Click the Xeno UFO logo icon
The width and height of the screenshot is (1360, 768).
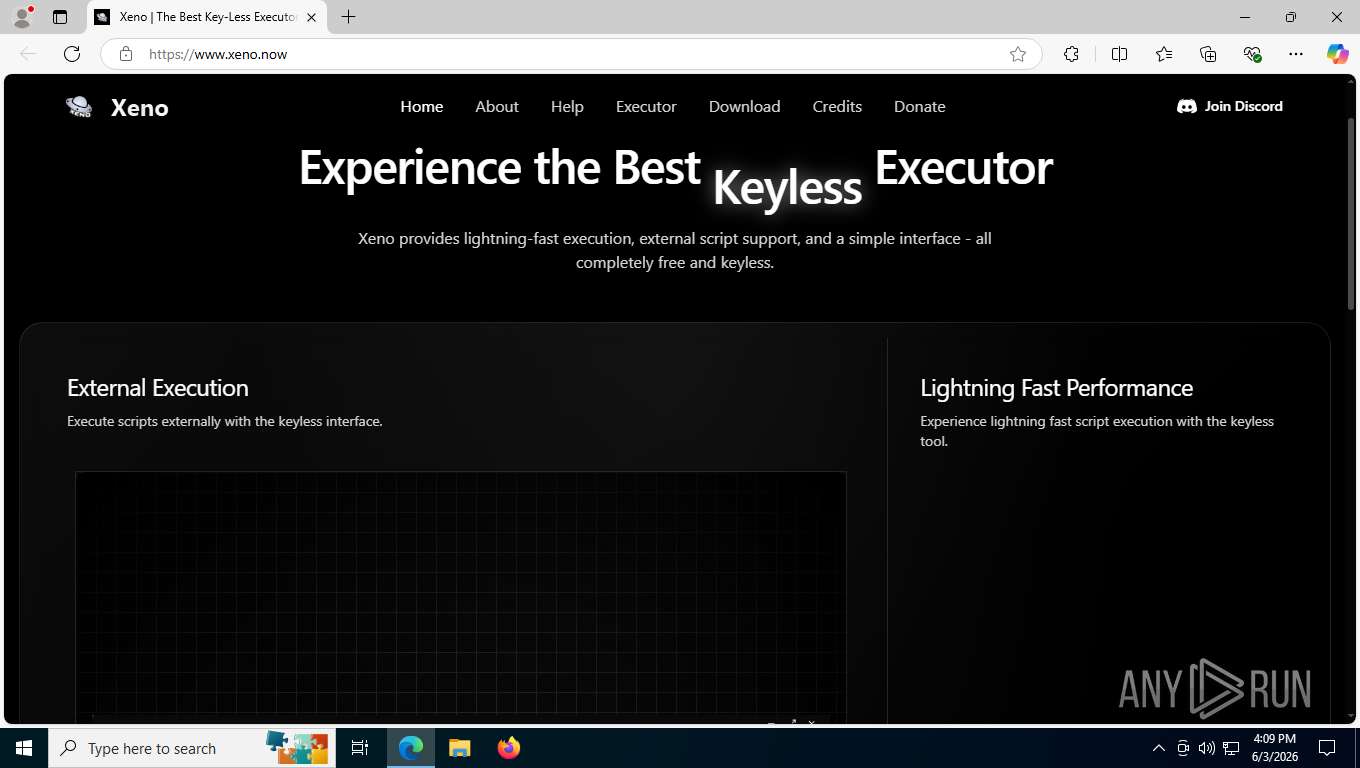click(79, 107)
